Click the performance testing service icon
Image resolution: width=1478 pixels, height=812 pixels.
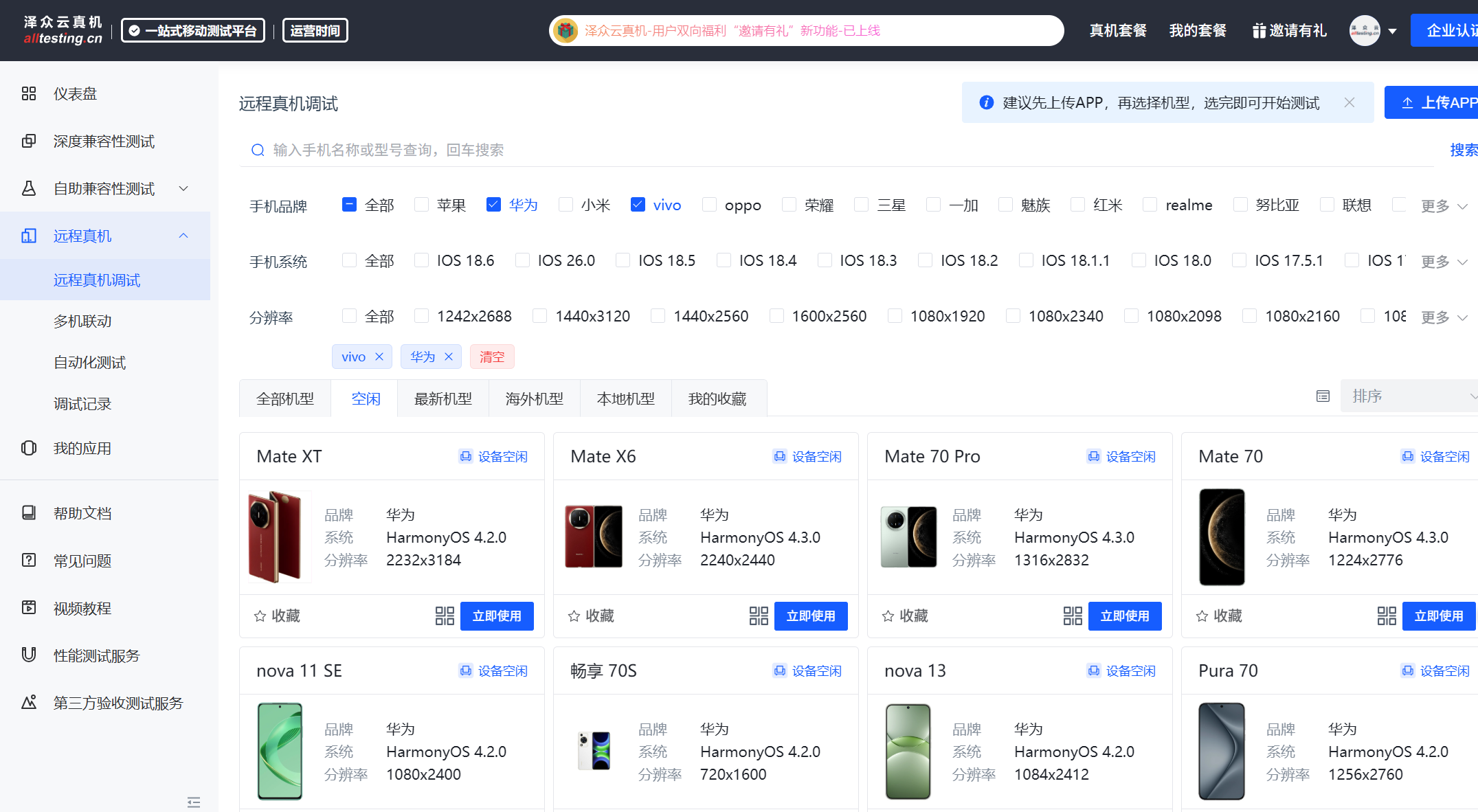29,655
